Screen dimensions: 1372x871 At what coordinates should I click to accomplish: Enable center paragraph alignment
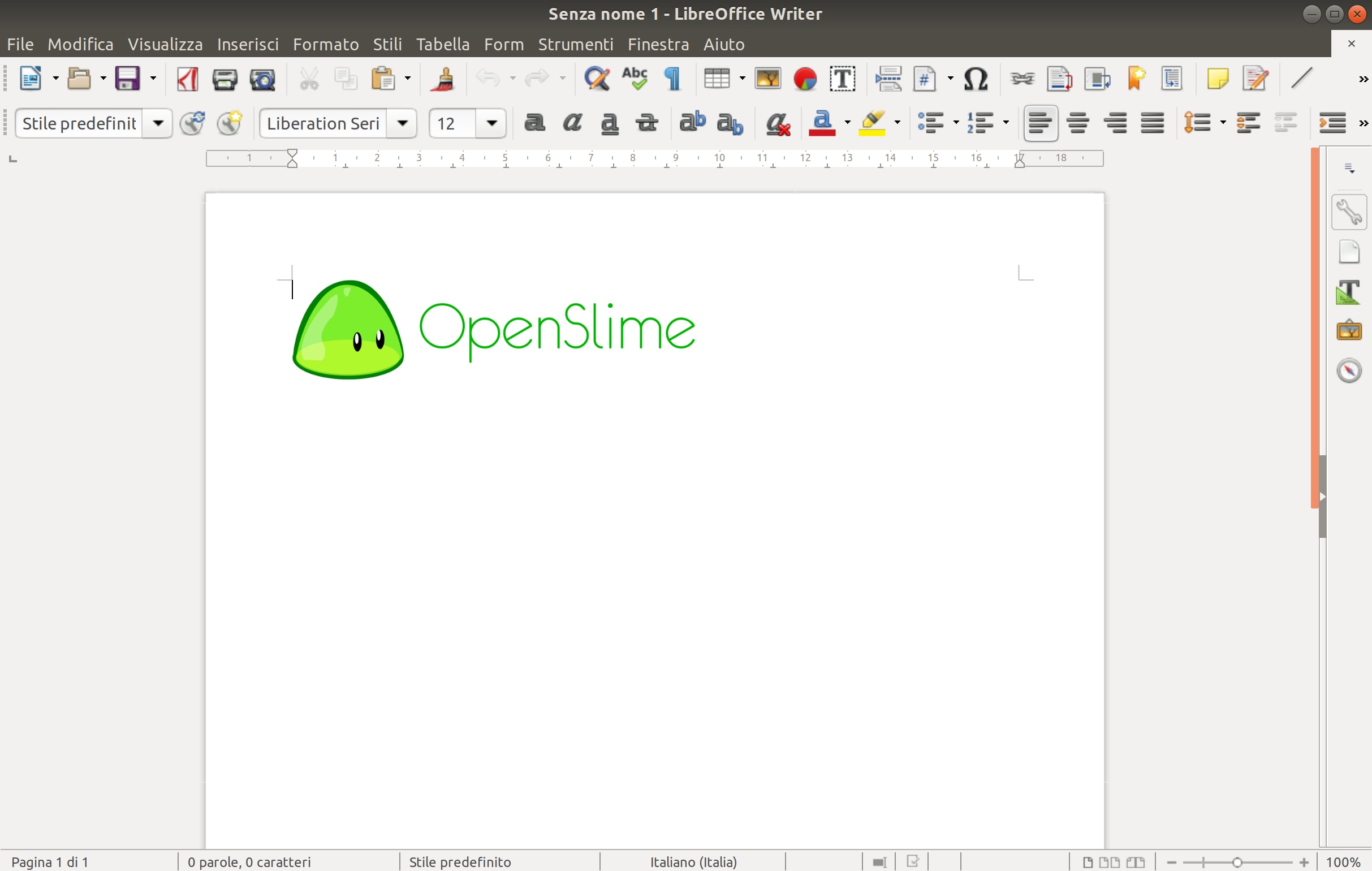(x=1078, y=123)
